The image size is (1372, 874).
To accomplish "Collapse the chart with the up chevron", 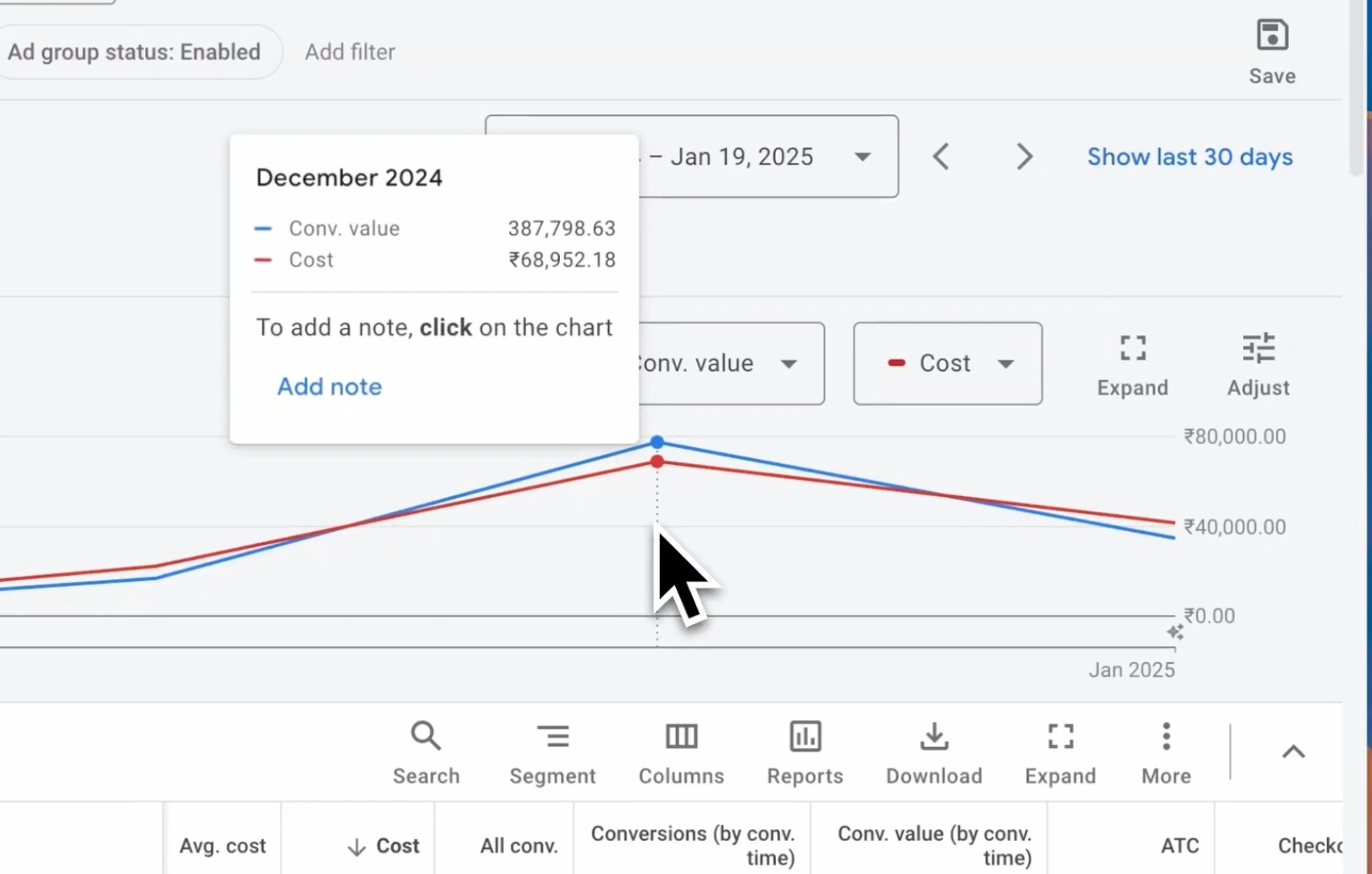I will click(1293, 752).
